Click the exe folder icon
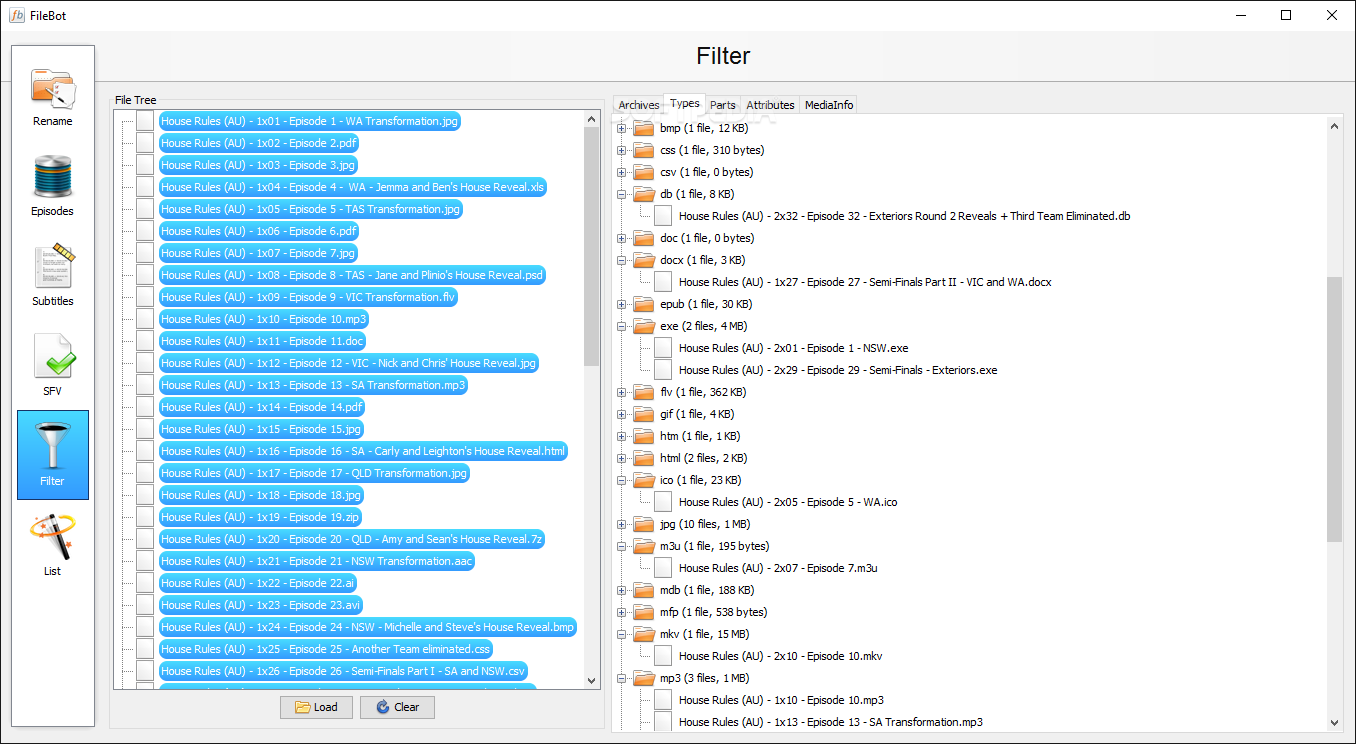This screenshot has height=744, width=1356. tap(643, 326)
